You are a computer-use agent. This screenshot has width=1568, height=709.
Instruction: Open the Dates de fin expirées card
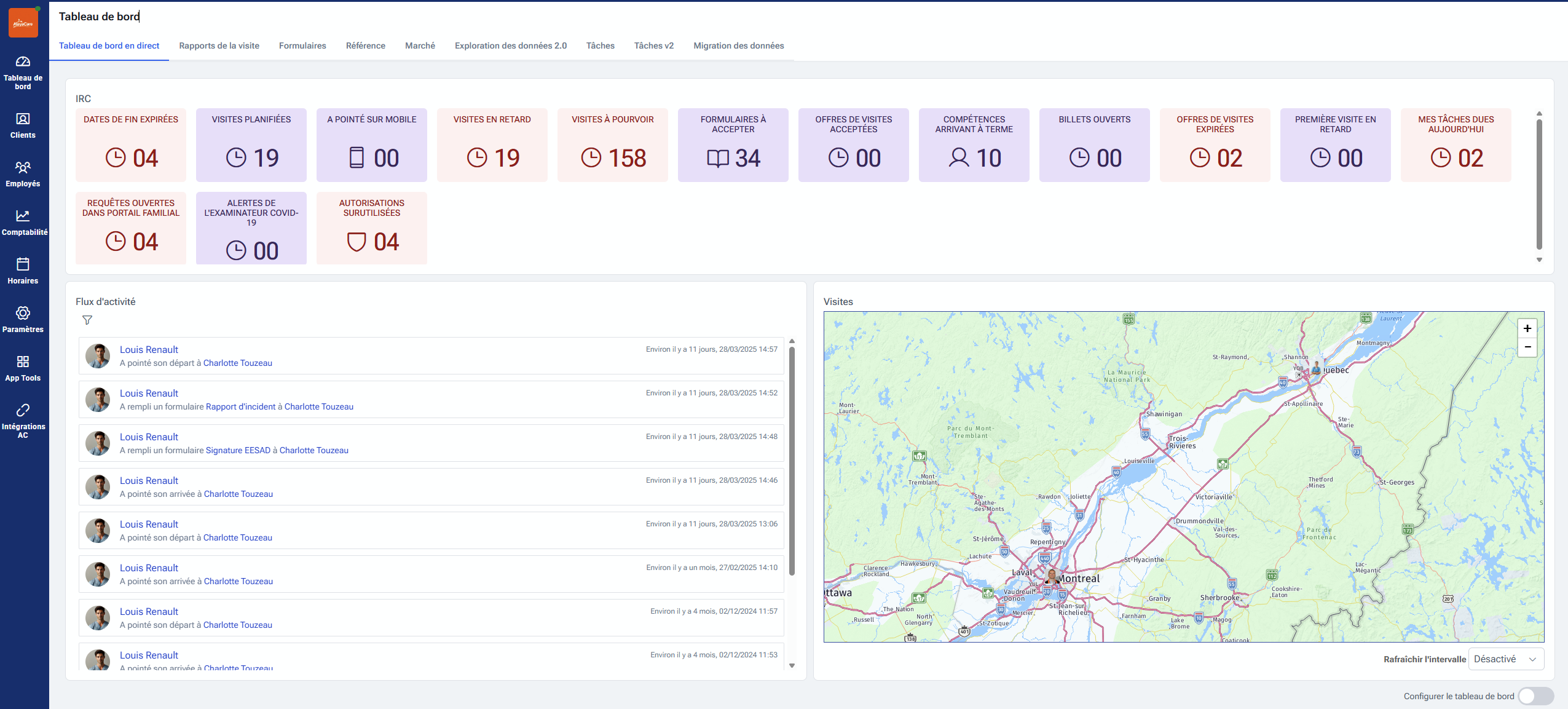131,145
